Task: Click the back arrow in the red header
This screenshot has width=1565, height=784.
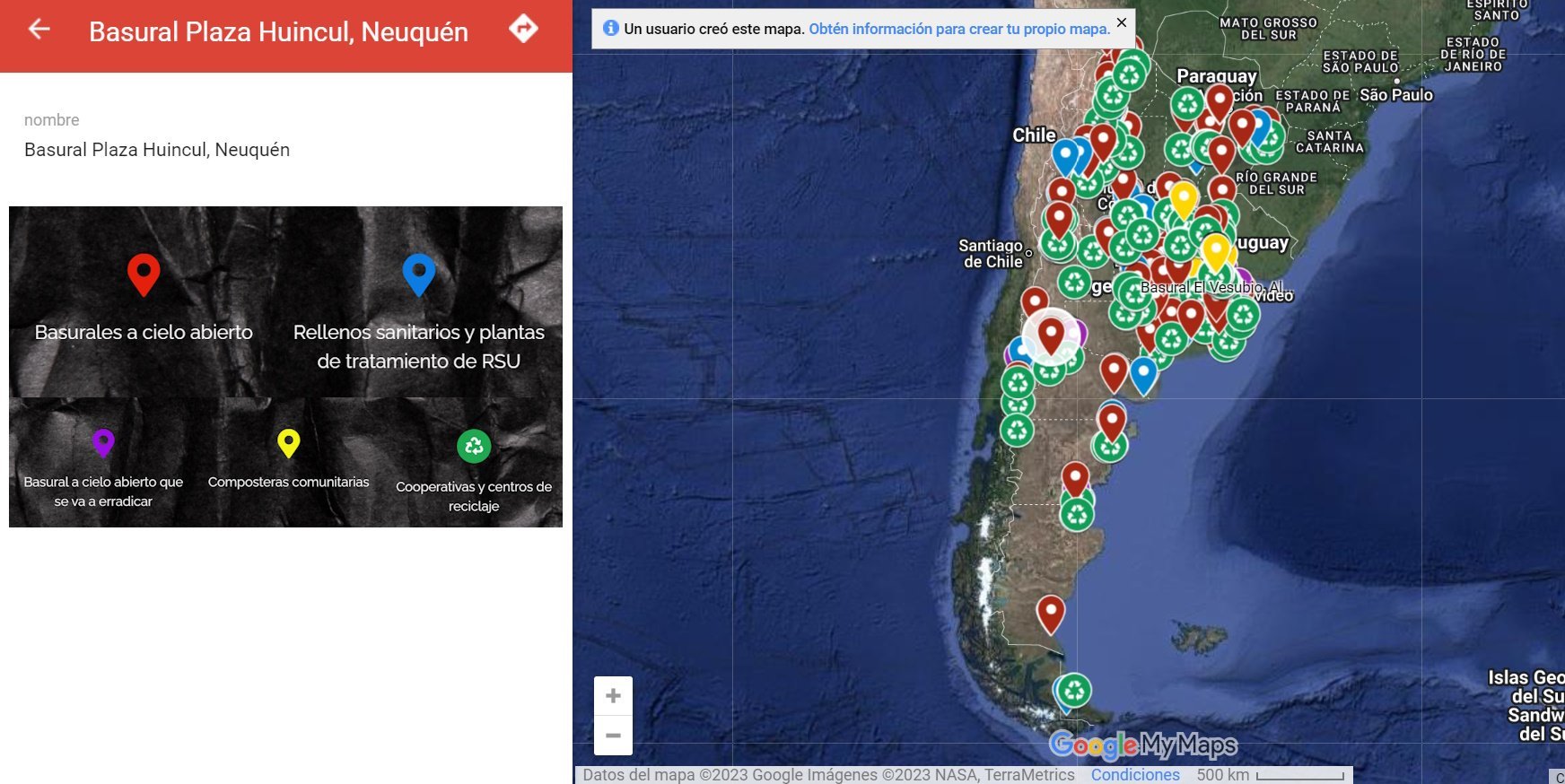Action: [39, 30]
